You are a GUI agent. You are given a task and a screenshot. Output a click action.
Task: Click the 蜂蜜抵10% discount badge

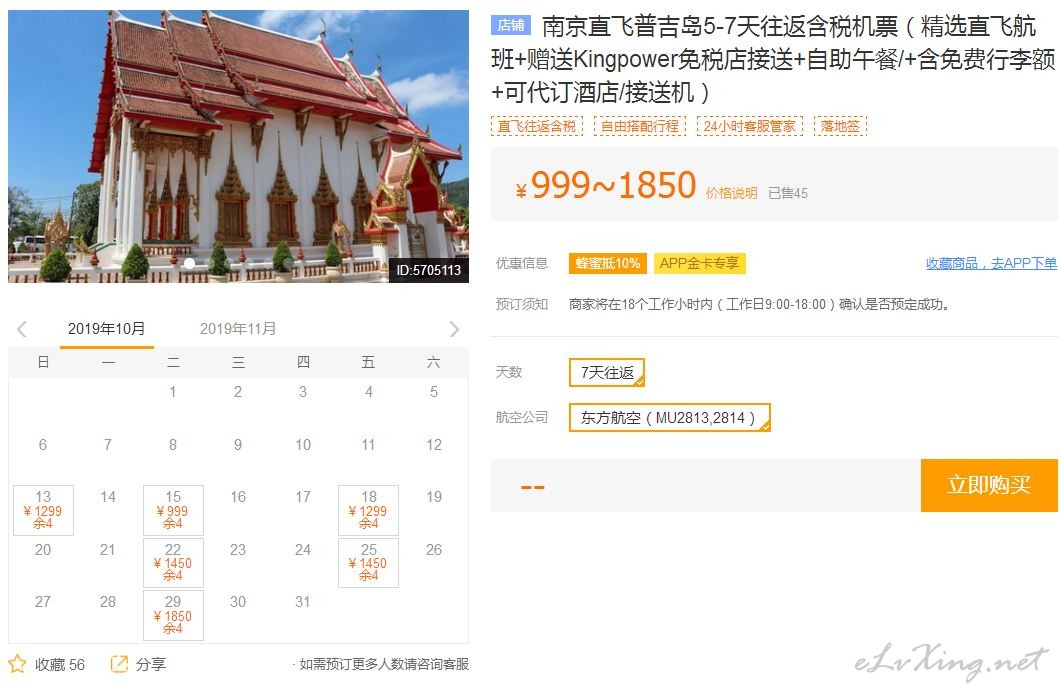tap(608, 263)
